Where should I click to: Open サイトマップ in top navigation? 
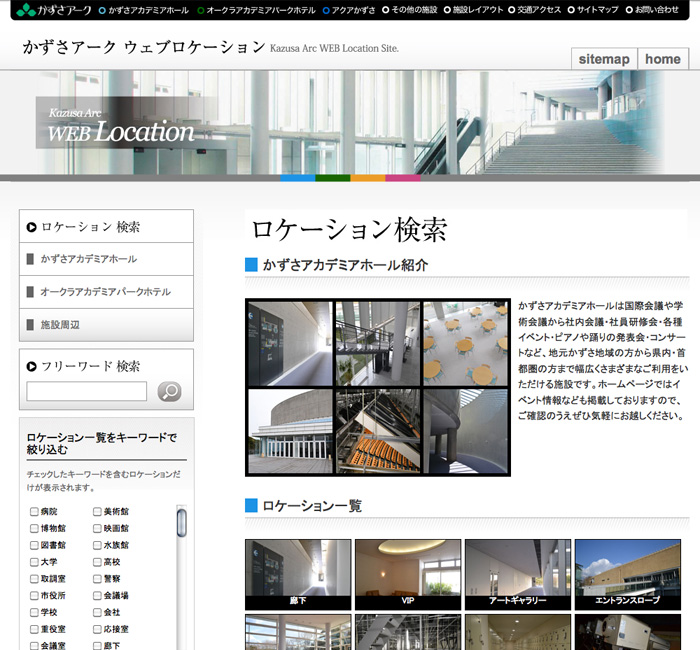pos(593,9)
